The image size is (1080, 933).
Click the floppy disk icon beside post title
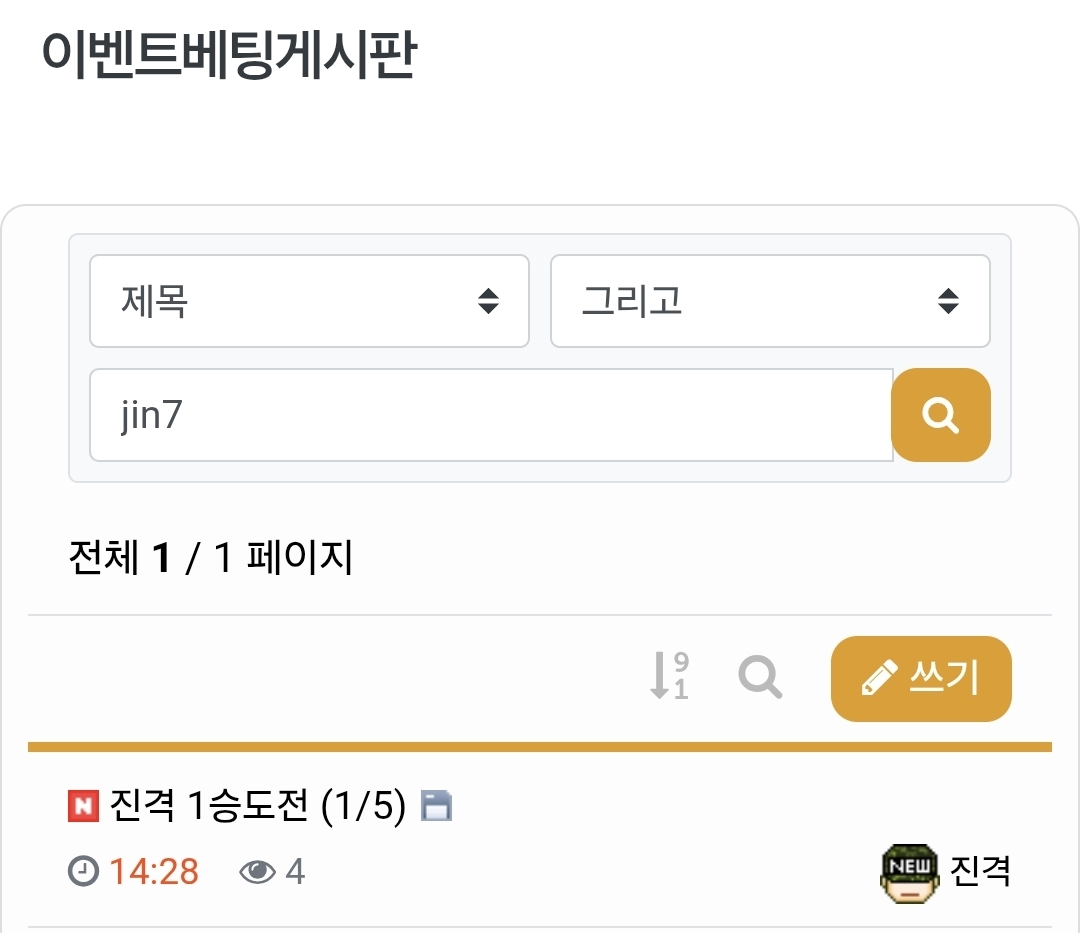437,806
